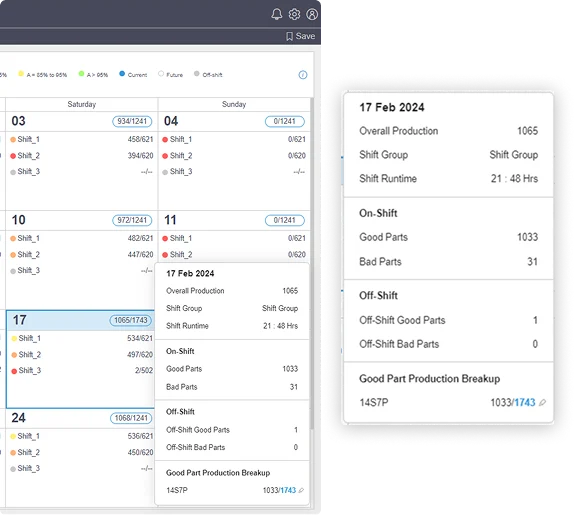Open day 11 in the calendar
The height and width of the screenshot is (515, 575).
coord(170,220)
